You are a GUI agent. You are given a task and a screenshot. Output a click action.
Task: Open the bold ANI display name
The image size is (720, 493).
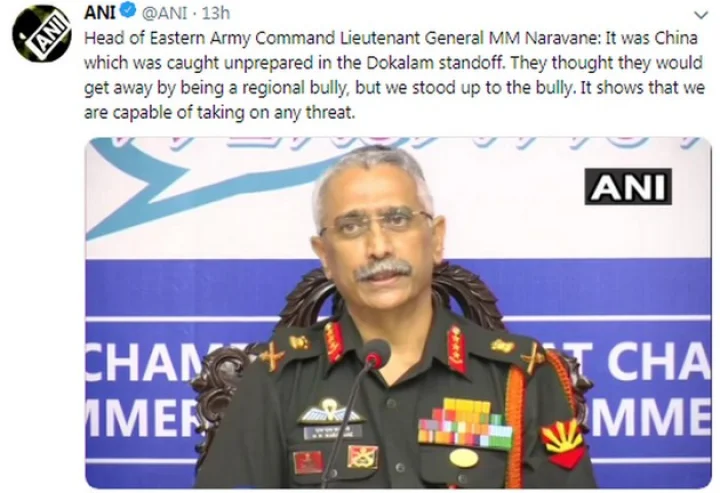(x=100, y=12)
